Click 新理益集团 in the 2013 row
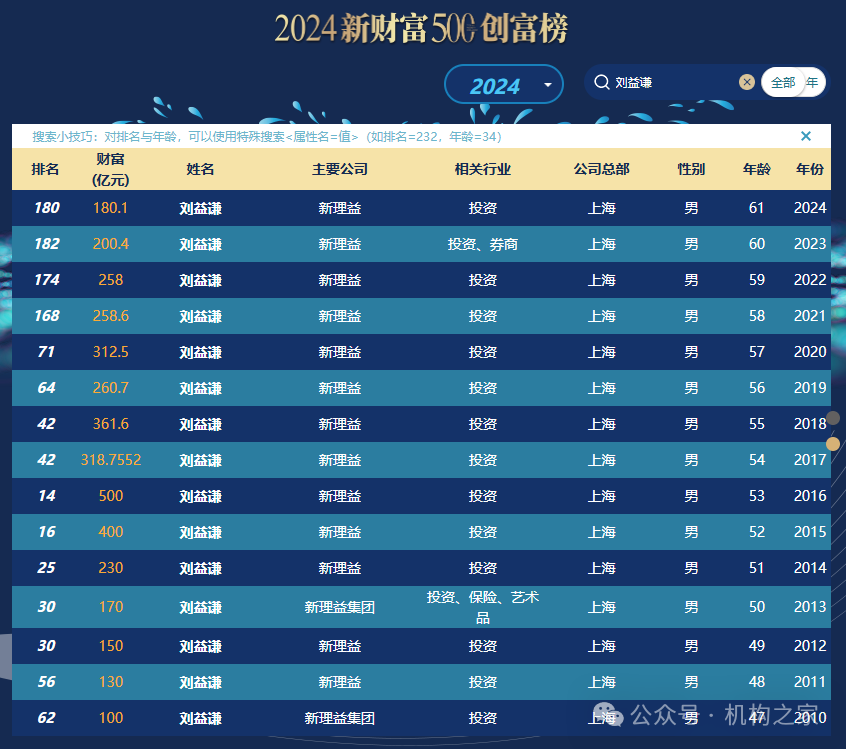Viewport: 846px width, 749px height. coord(340,608)
